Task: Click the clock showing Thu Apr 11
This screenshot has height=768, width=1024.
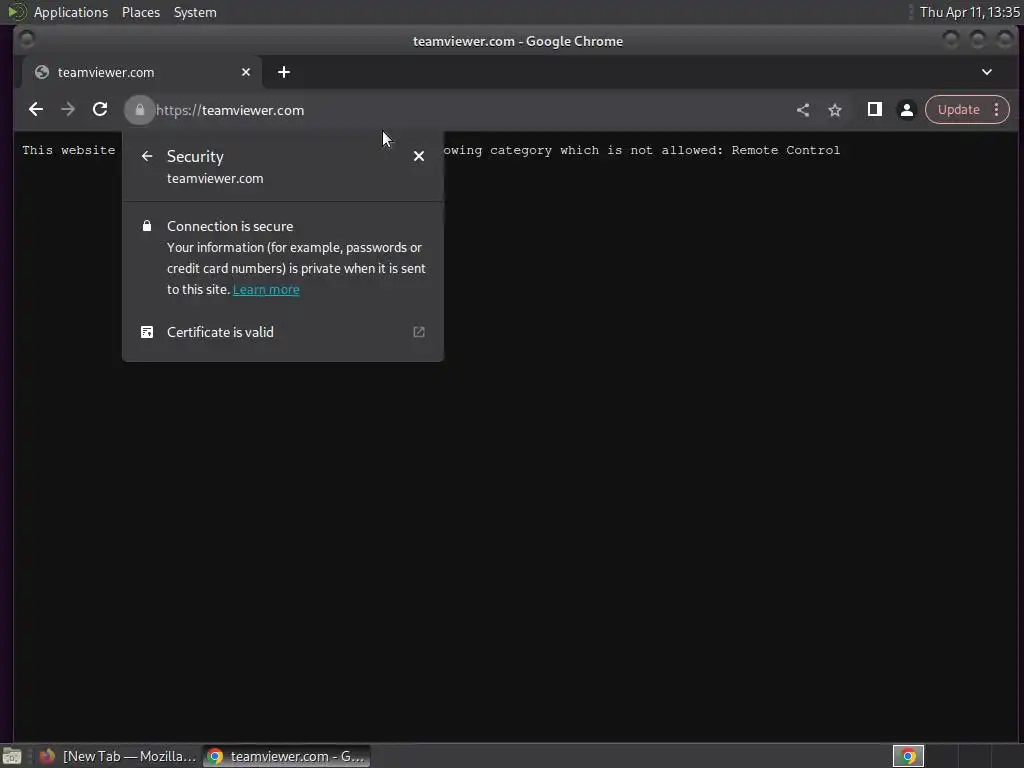Action: point(969,12)
